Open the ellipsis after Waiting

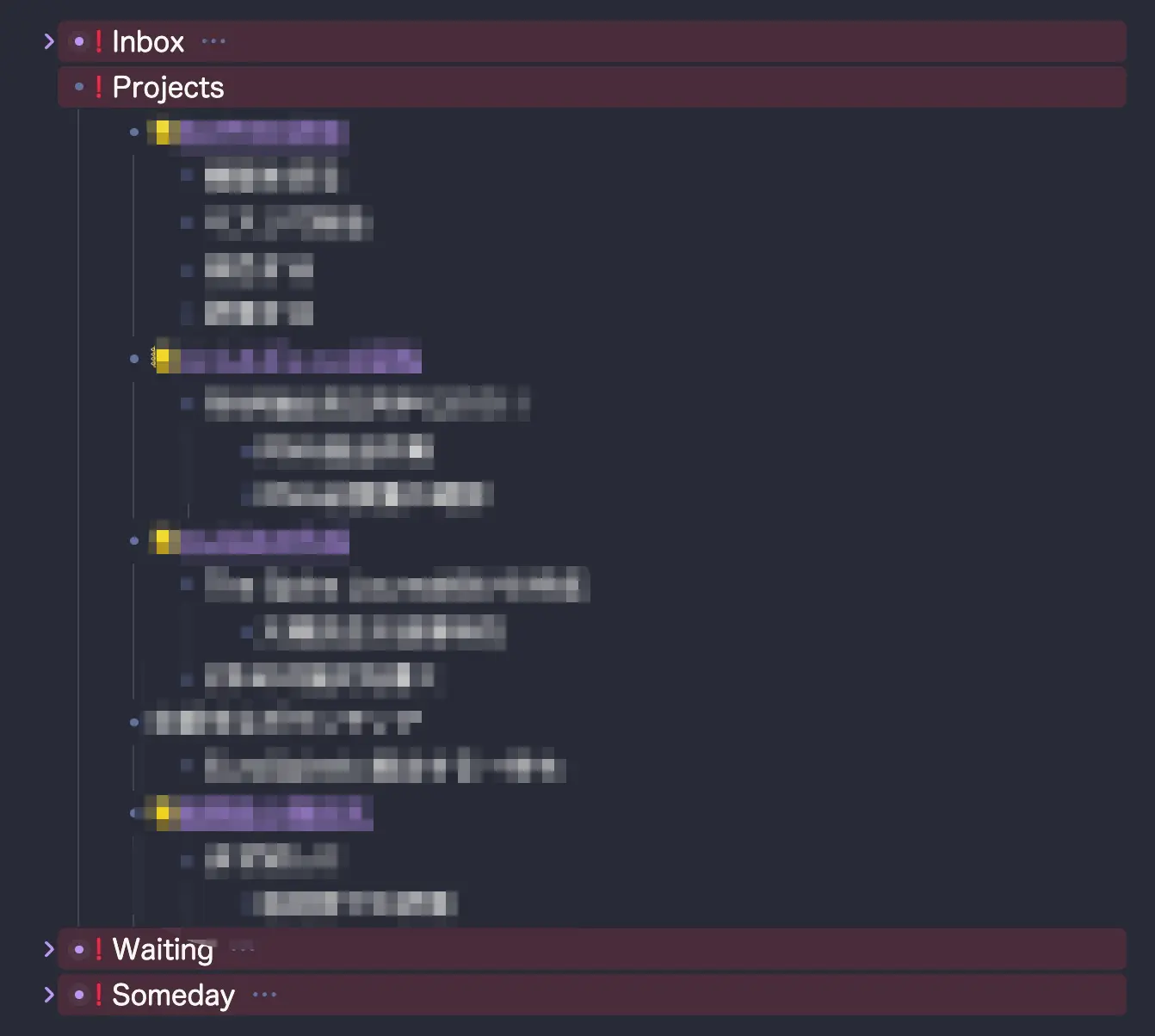tap(244, 950)
